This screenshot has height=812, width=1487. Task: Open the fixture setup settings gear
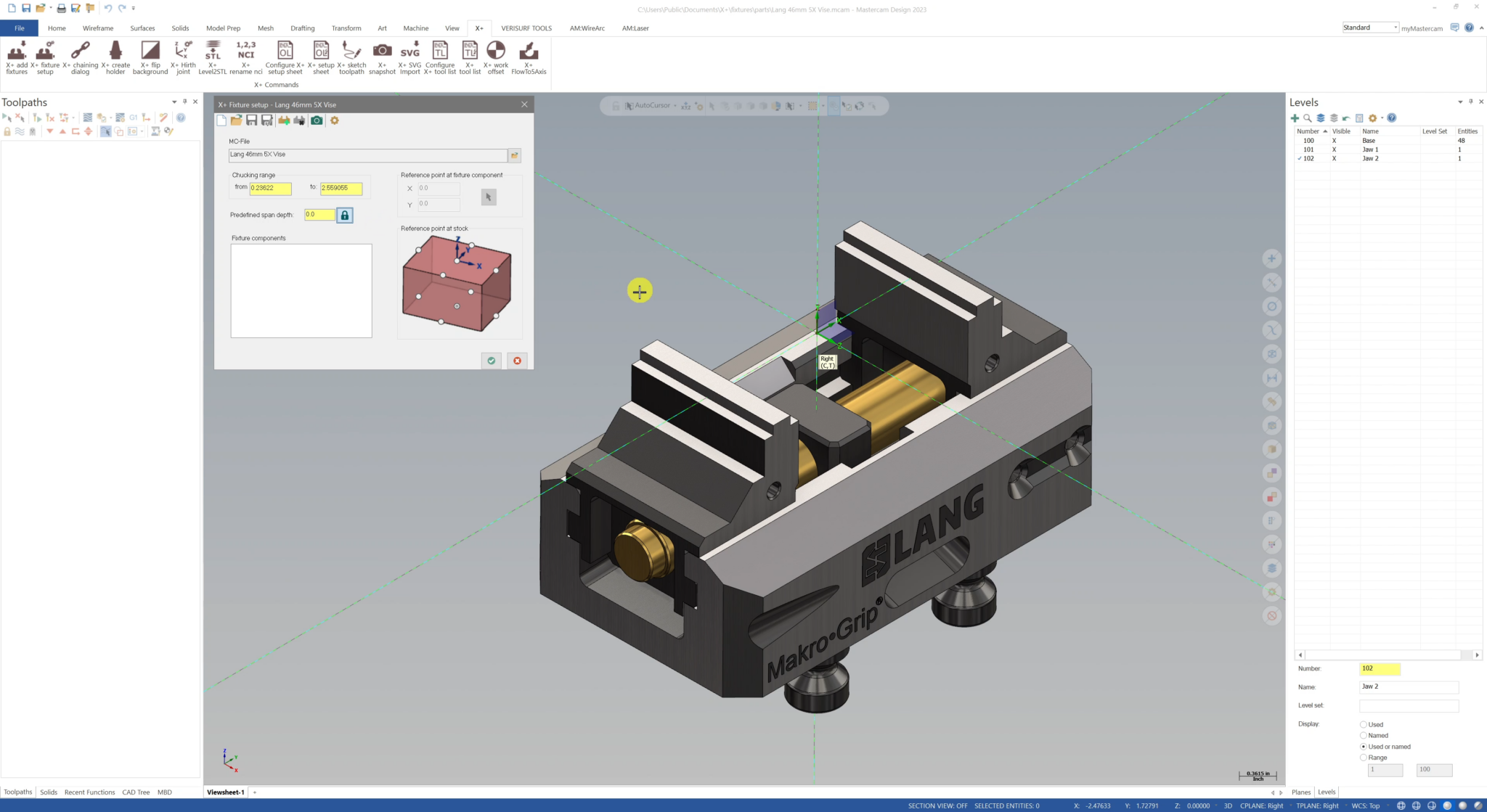pyautogui.click(x=334, y=120)
